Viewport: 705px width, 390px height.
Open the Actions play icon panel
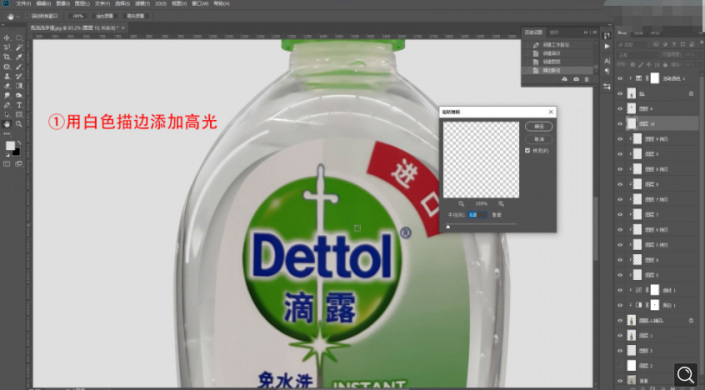pyautogui.click(x=607, y=46)
